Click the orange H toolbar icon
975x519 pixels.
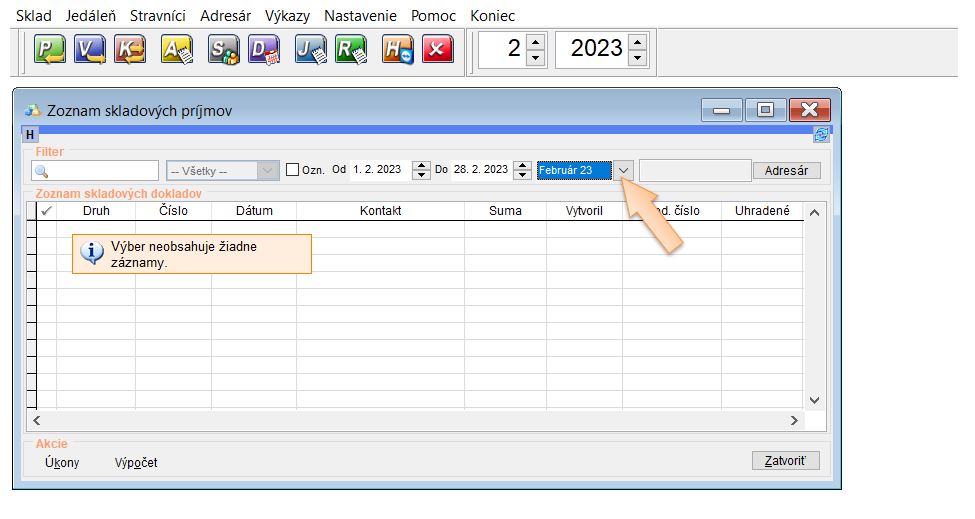click(397, 49)
